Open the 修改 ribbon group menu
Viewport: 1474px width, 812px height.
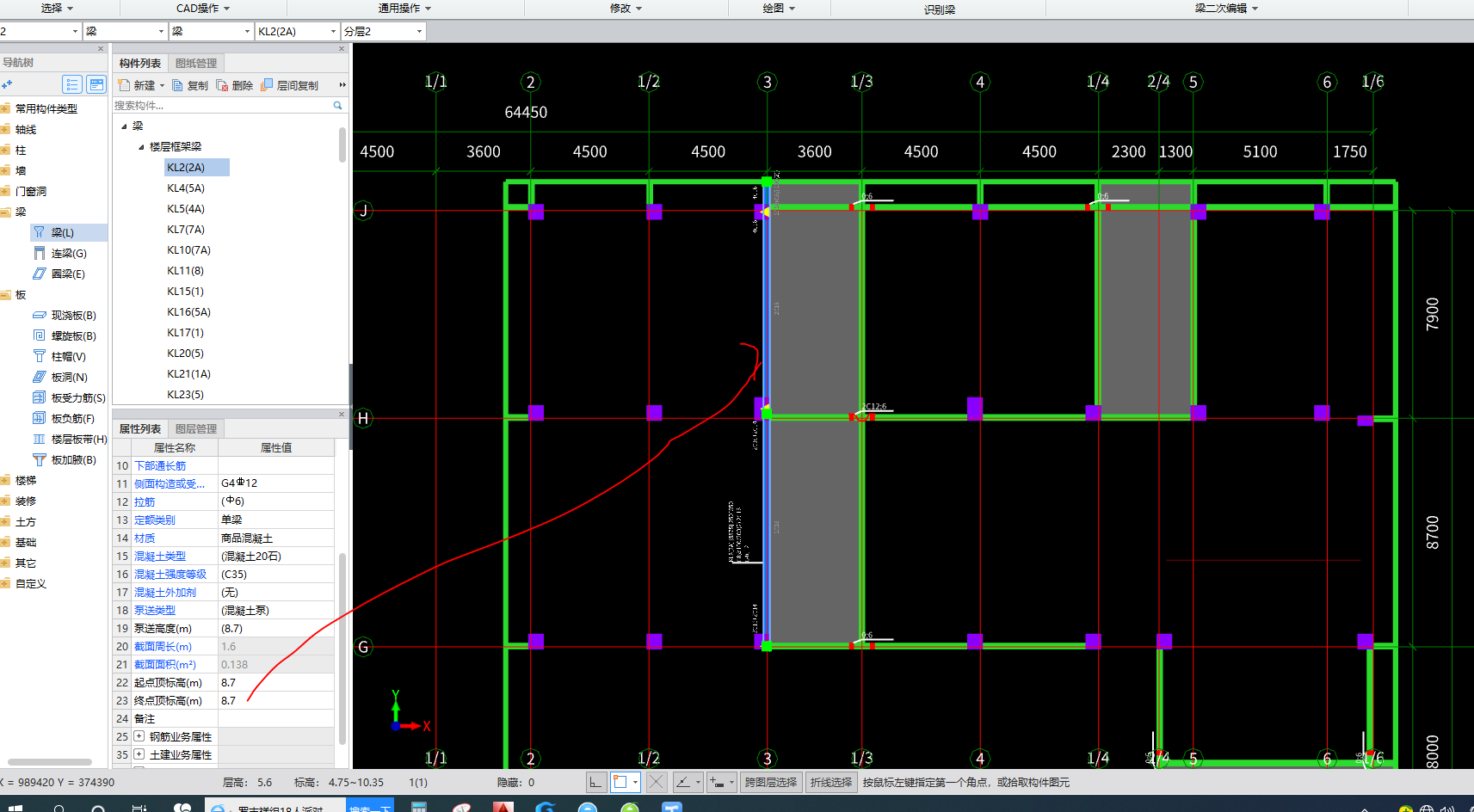626,8
